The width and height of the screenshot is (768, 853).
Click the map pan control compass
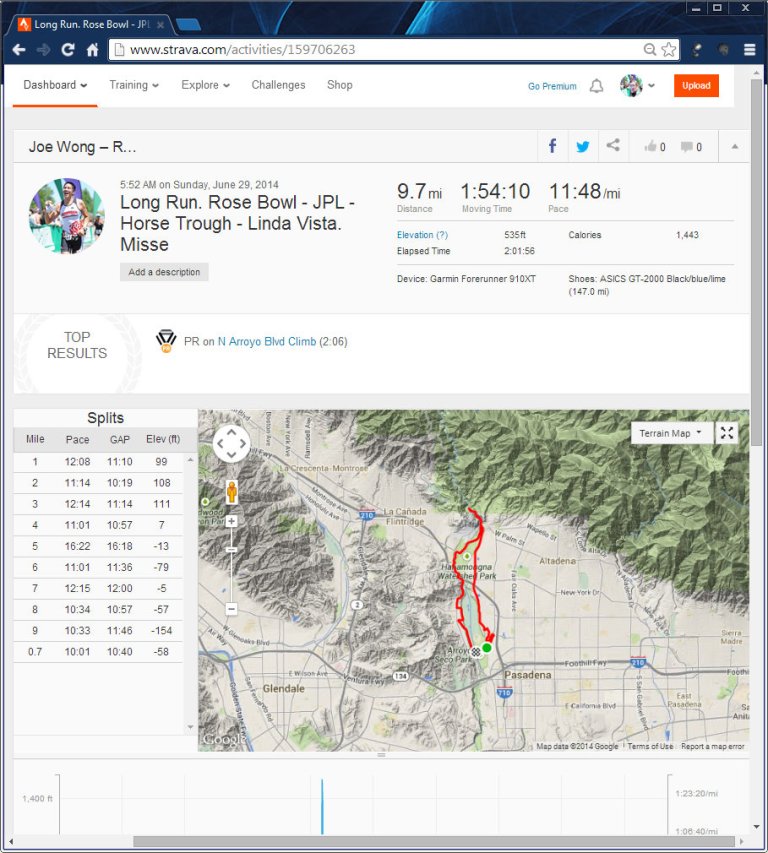pos(230,441)
